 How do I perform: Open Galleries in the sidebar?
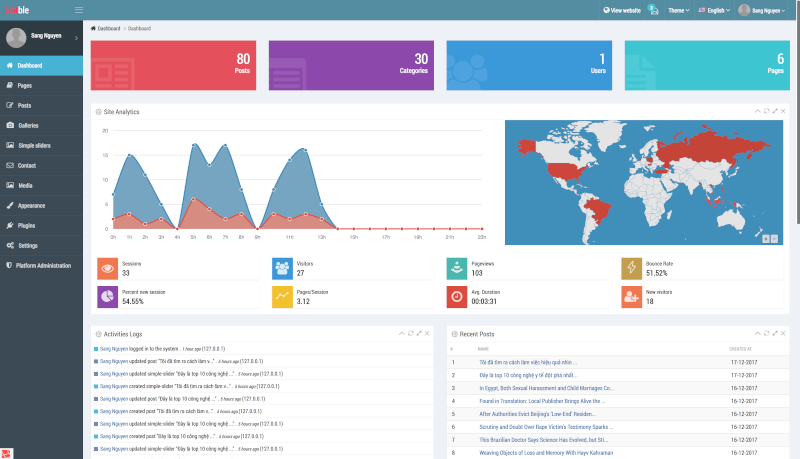point(28,125)
